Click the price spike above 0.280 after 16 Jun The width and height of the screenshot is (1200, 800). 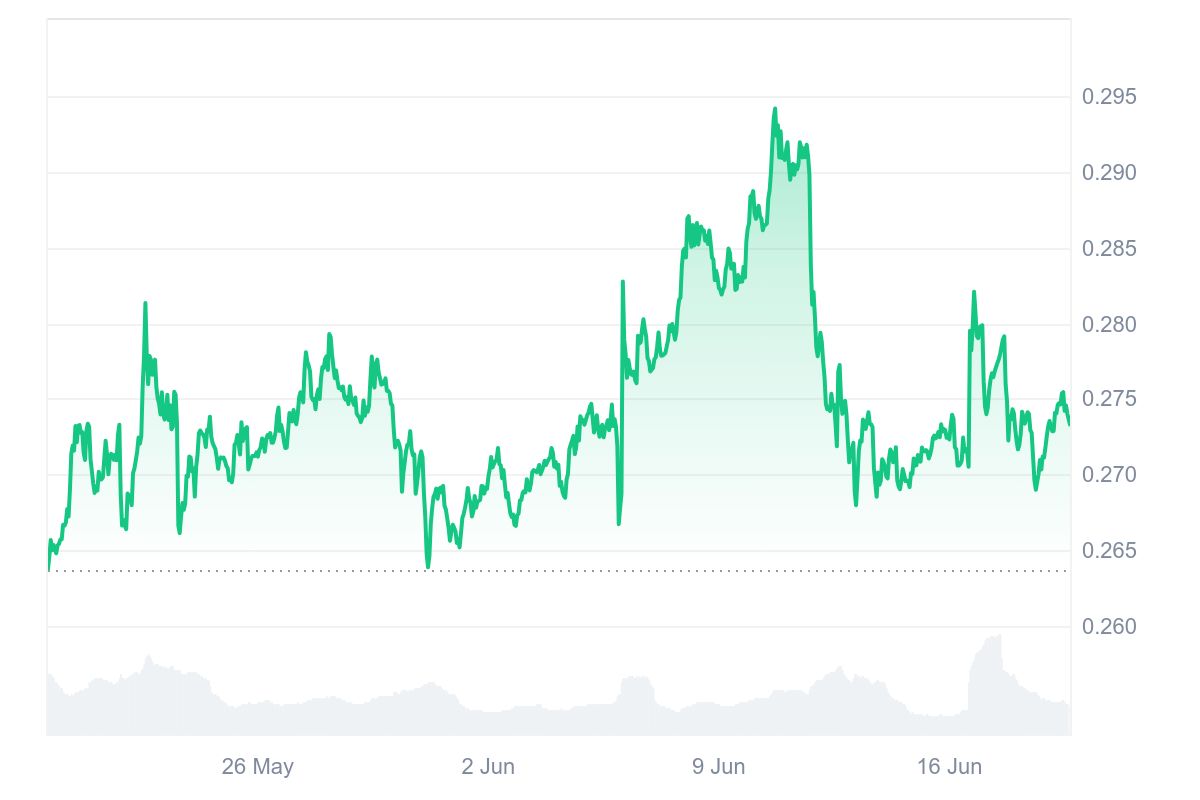(x=974, y=292)
